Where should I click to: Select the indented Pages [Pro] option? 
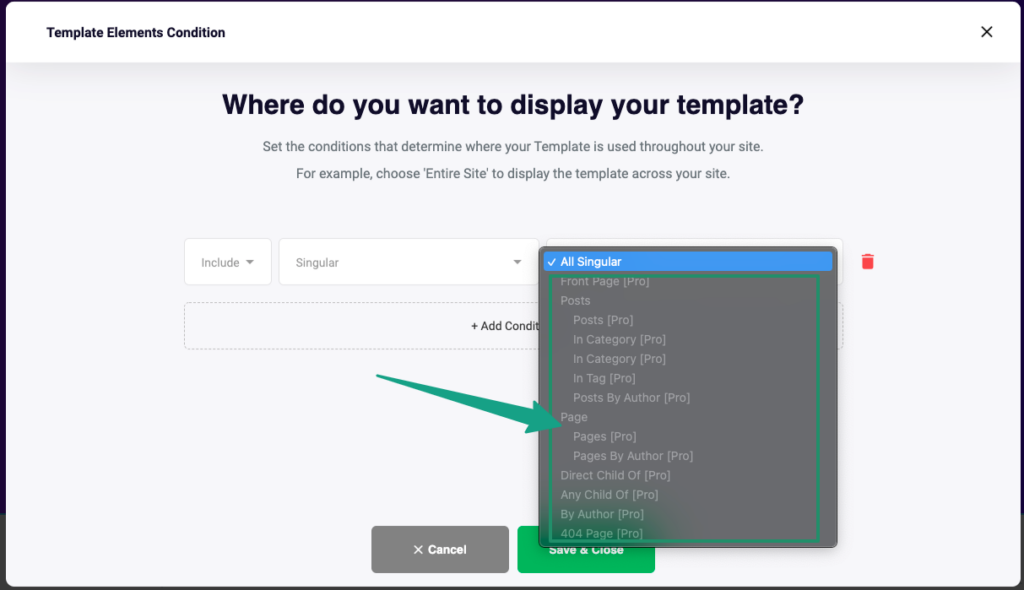tap(604, 437)
